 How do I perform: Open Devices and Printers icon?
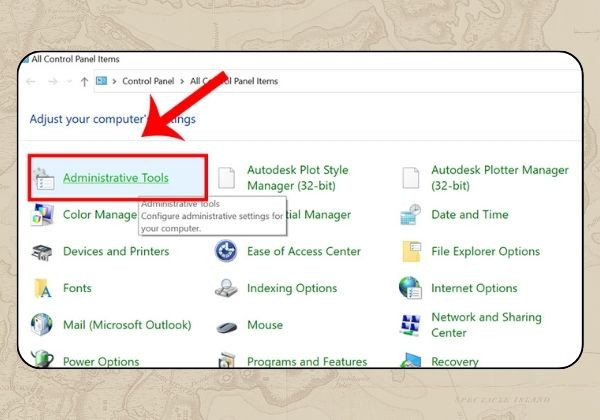tap(42, 252)
